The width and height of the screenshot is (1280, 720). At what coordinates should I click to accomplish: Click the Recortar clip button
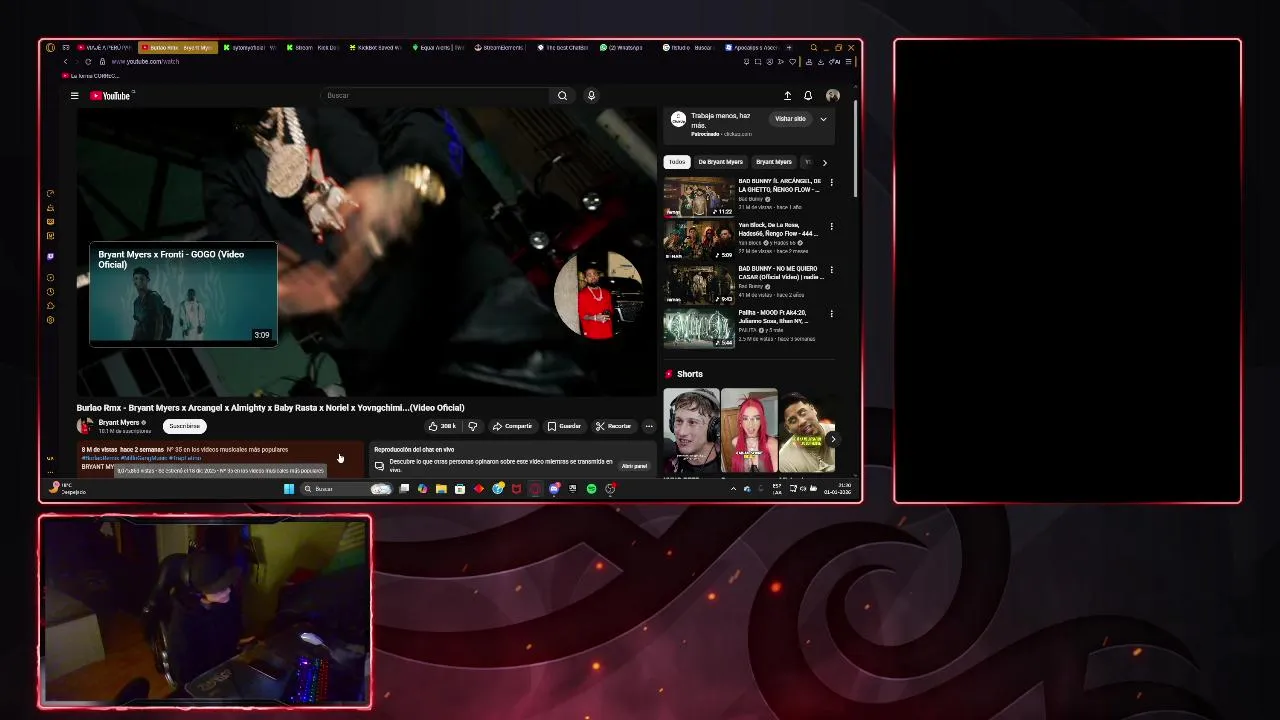coord(613,426)
